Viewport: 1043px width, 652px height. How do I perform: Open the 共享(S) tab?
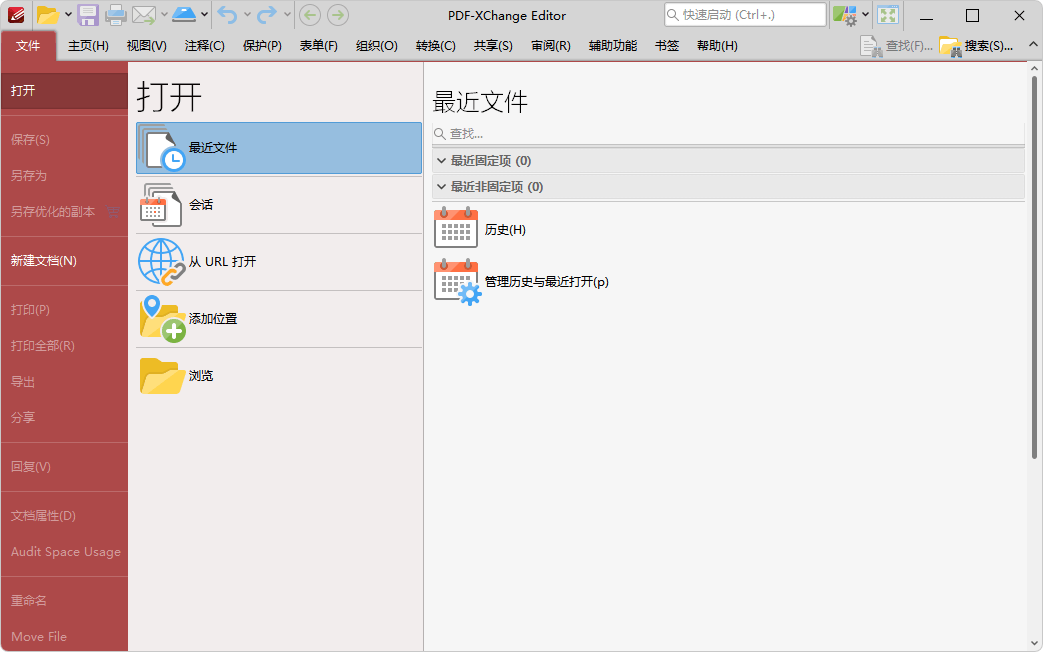(x=493, y=46)
